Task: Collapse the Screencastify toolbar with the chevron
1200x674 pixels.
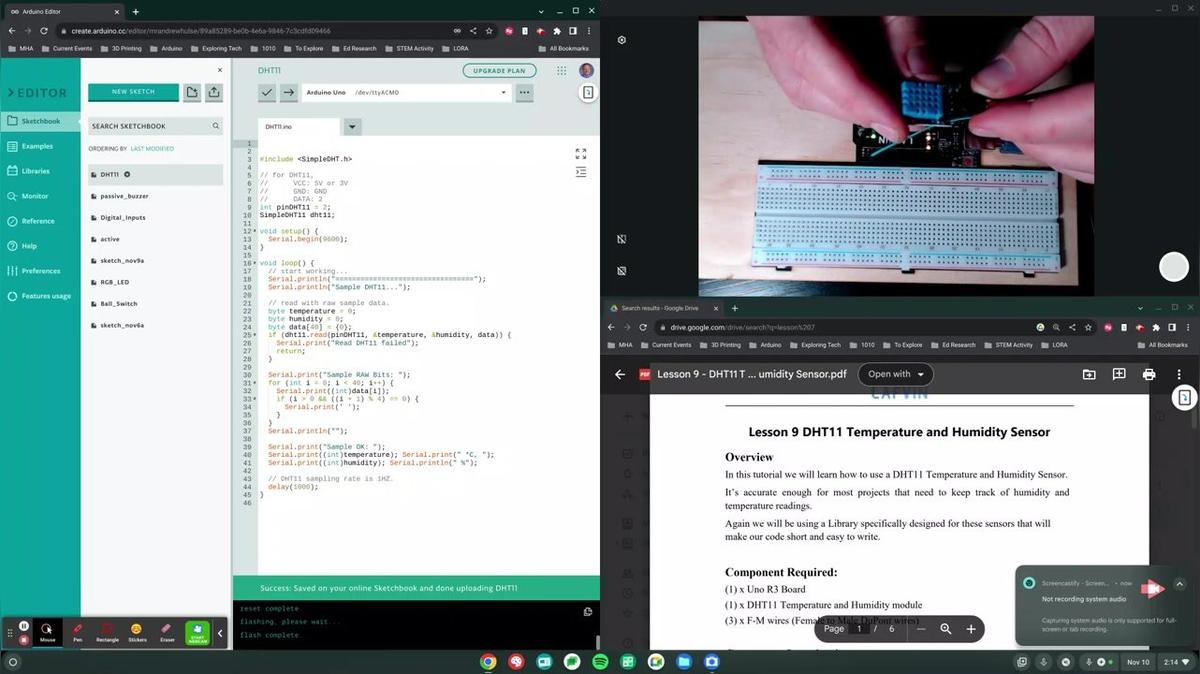Action: click(x=220, y=633)
